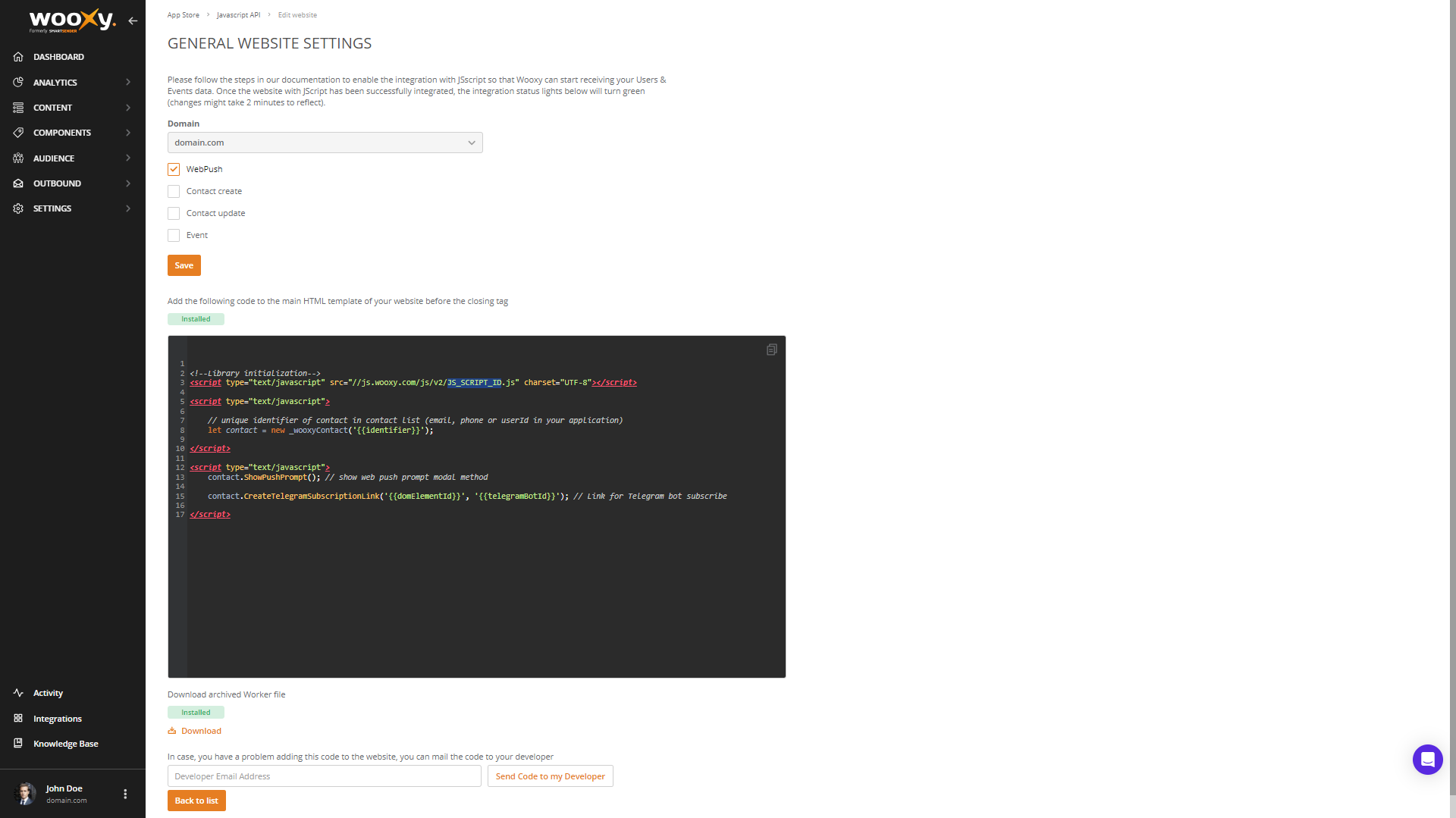This screenshot has height=818, width=1456.
Task: Open user options three-dot menu
Action: click(125, 794)
